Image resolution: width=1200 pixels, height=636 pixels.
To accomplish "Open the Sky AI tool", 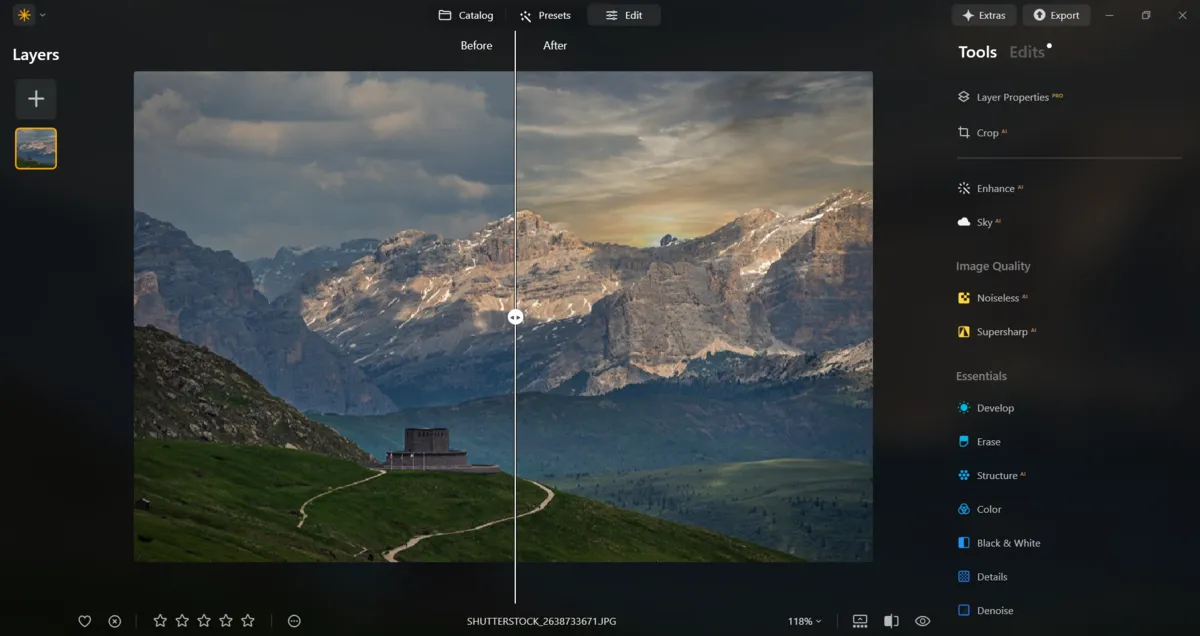I will pos(986,221).
